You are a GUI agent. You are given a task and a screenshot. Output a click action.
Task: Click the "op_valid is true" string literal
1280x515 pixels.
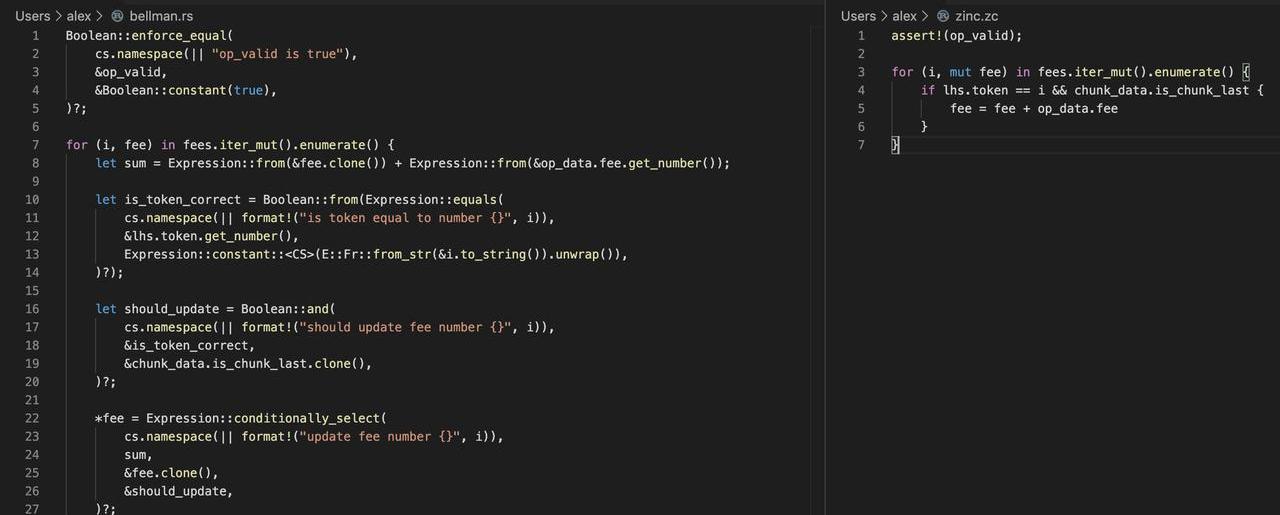(276, 54)
